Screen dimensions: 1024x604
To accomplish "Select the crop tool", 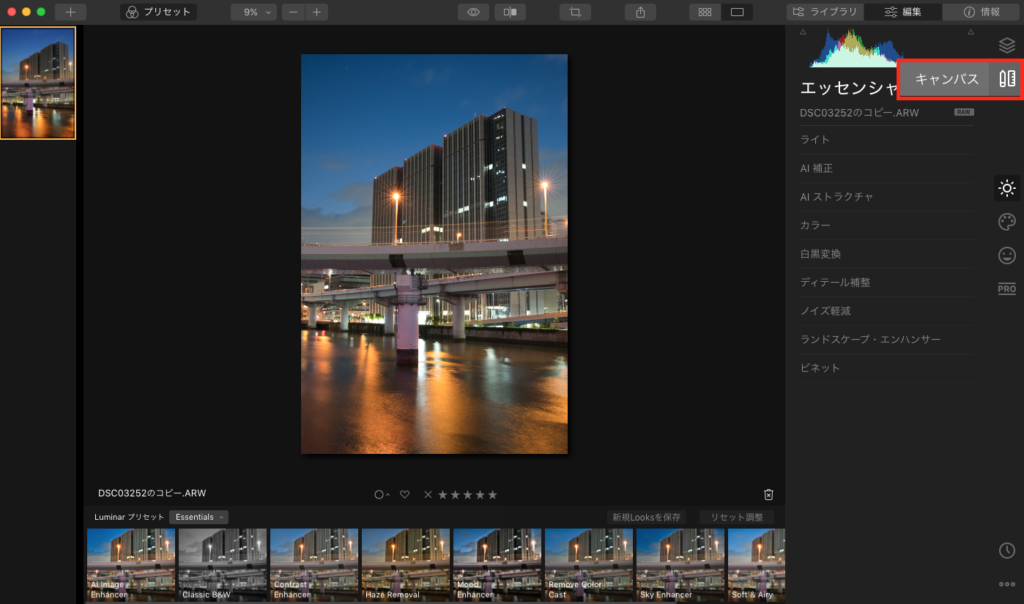I will tap(575, 12).
